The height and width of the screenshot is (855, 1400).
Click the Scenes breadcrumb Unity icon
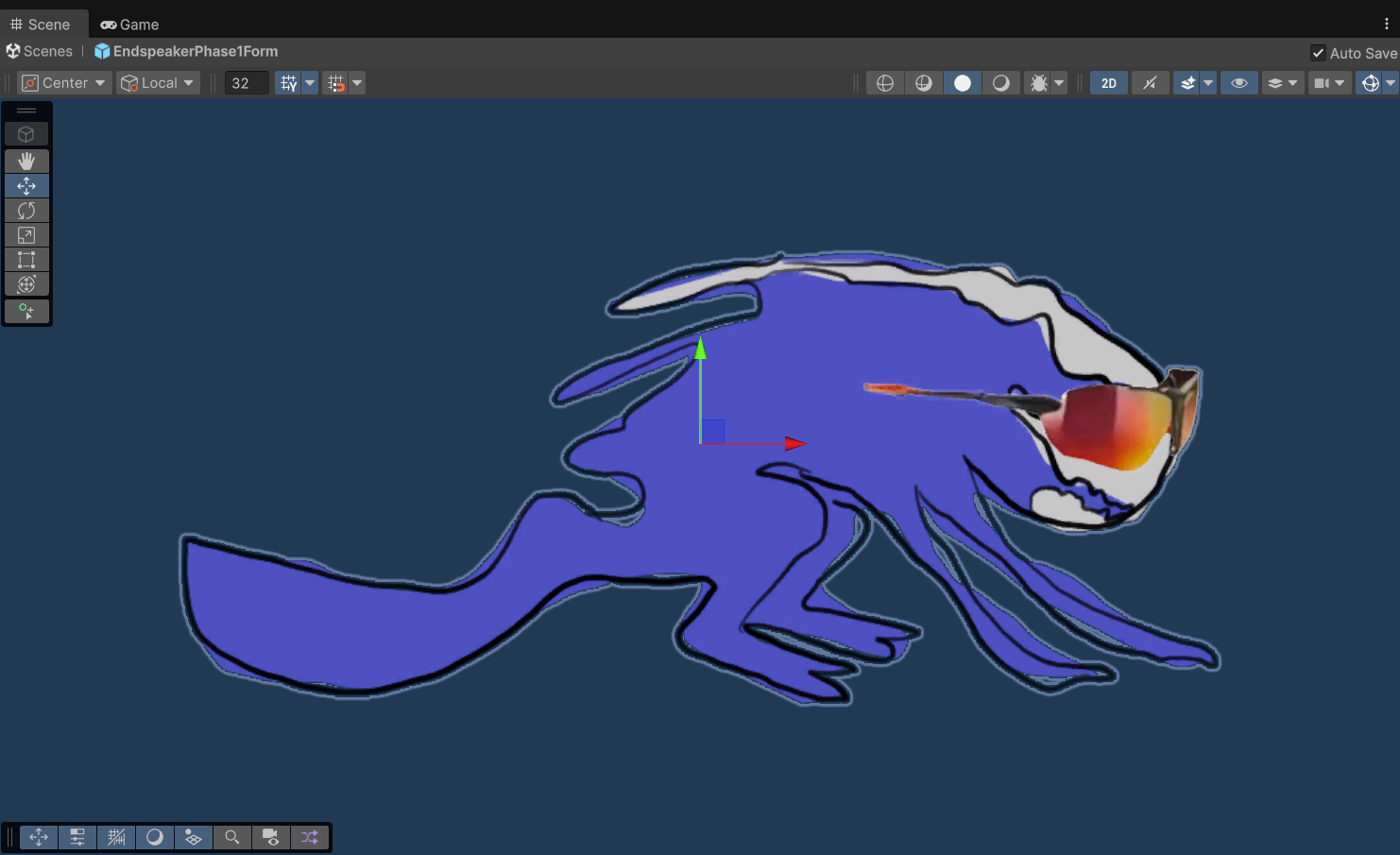pos(13,51)
